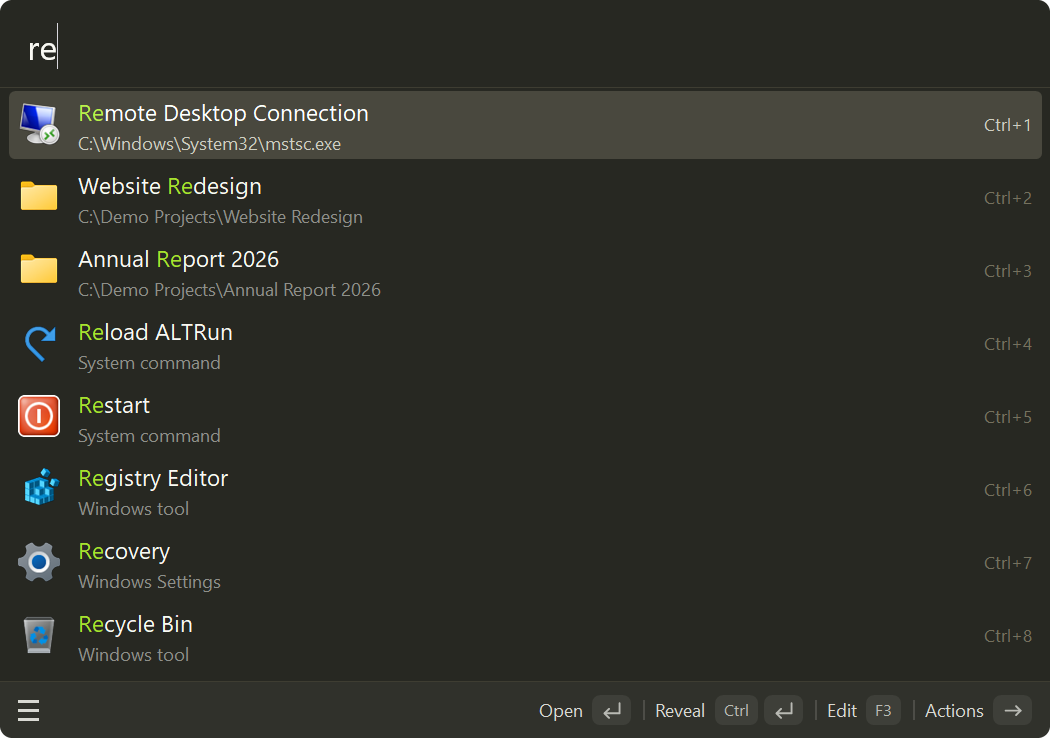Click into the search box containing "re"

(525, 48)
